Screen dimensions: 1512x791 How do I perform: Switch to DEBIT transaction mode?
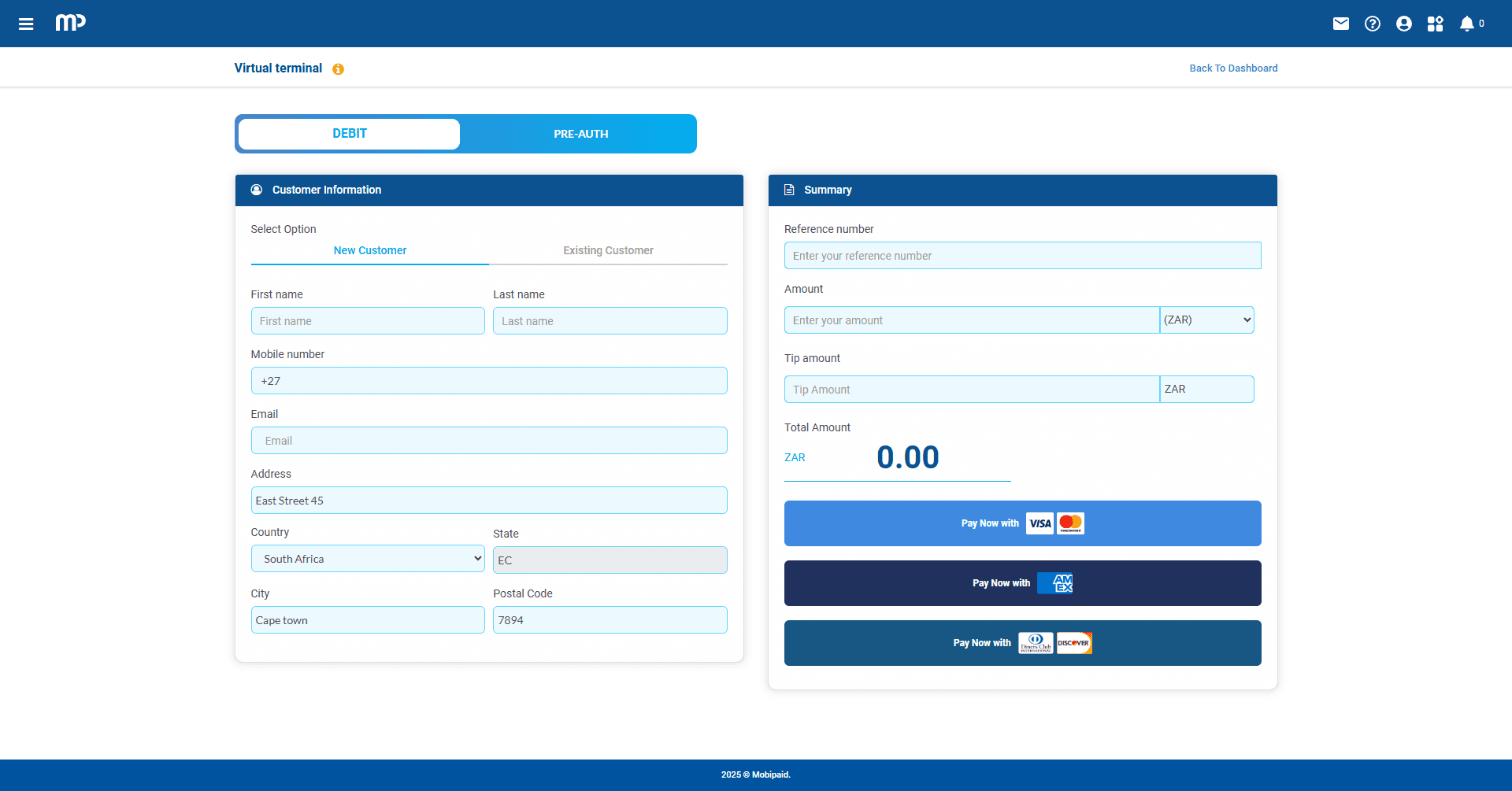[x=349, y=134]
